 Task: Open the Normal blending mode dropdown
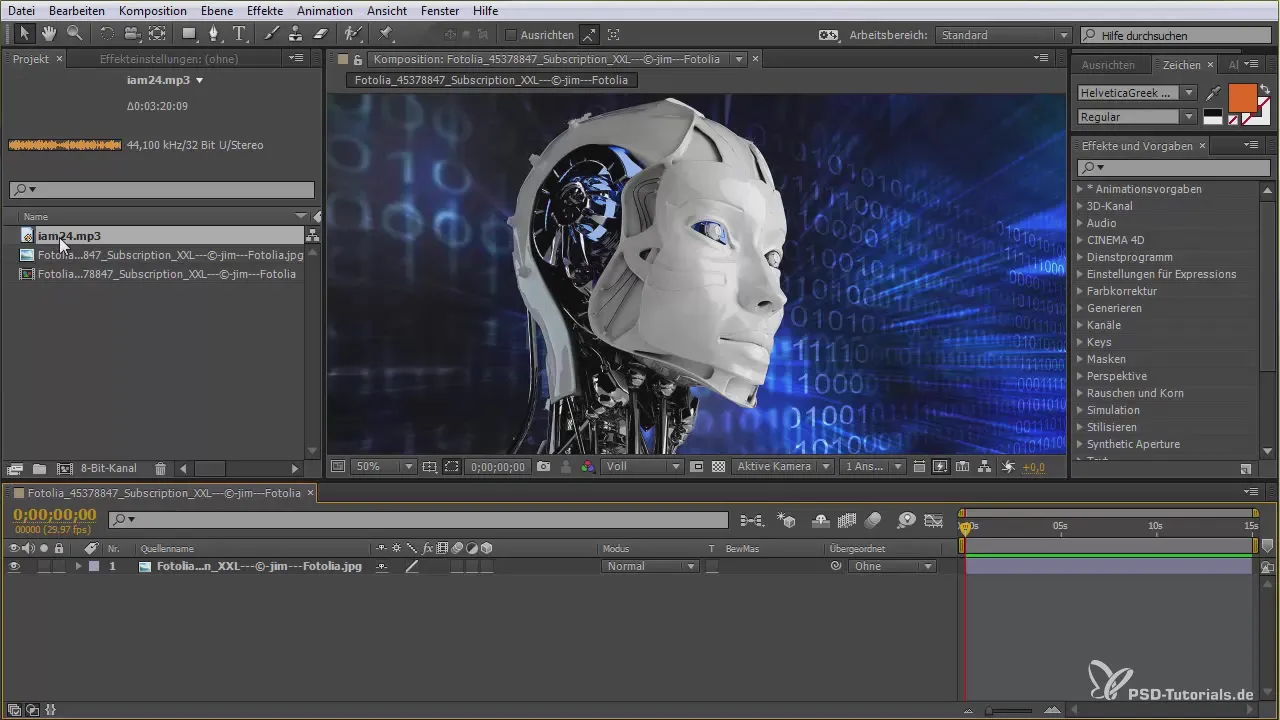(x=650, y=566)
